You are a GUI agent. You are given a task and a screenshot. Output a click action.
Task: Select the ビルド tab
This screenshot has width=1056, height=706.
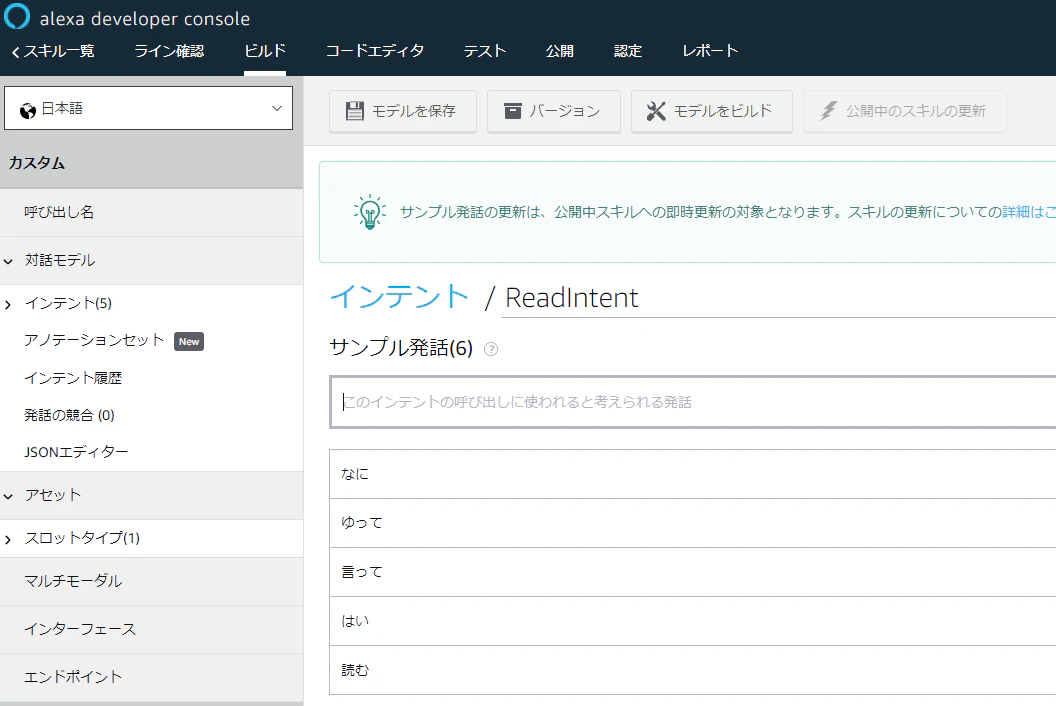click(265, 51)
